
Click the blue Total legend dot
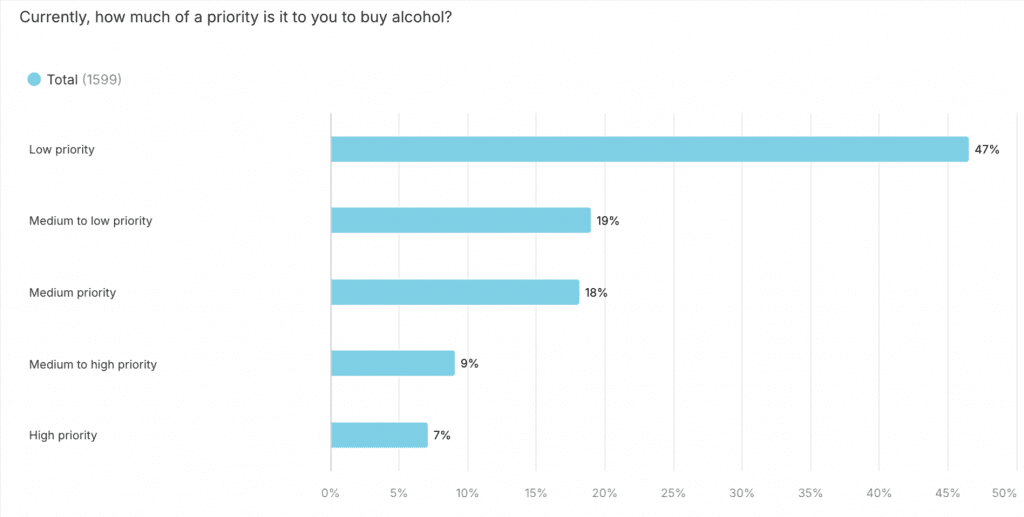click(34, 79)
